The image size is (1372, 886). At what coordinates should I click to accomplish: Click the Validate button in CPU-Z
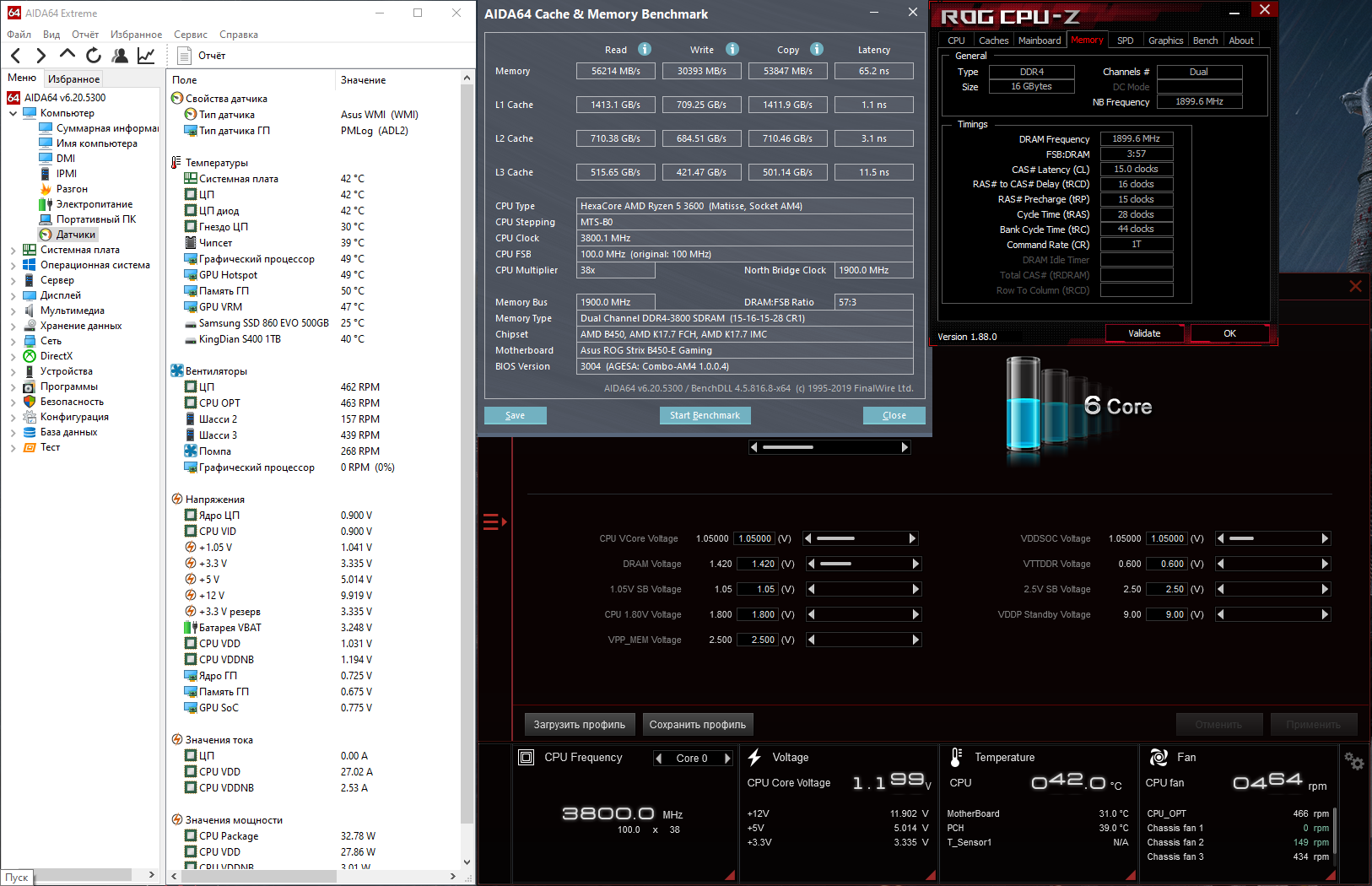pyautogui.click(x=1144, y=333)
